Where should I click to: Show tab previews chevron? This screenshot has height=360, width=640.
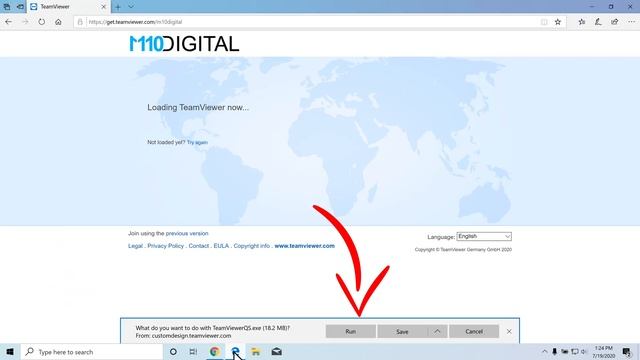131,7
